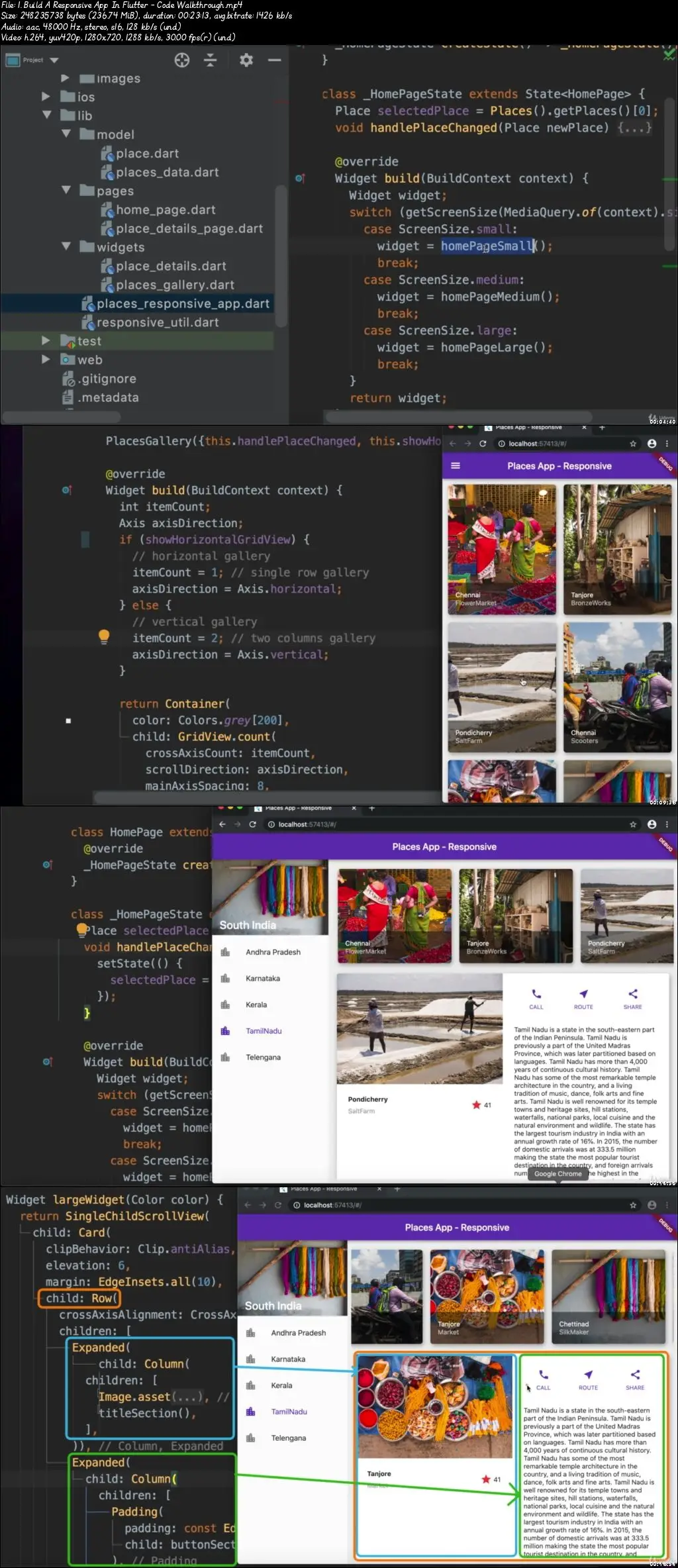Click browser reload in setState code frame

[252, 824]
